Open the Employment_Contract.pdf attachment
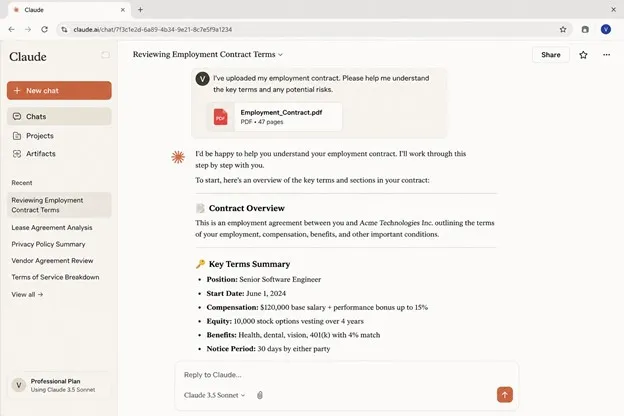 pyautogui.click(x=274, y=117)
